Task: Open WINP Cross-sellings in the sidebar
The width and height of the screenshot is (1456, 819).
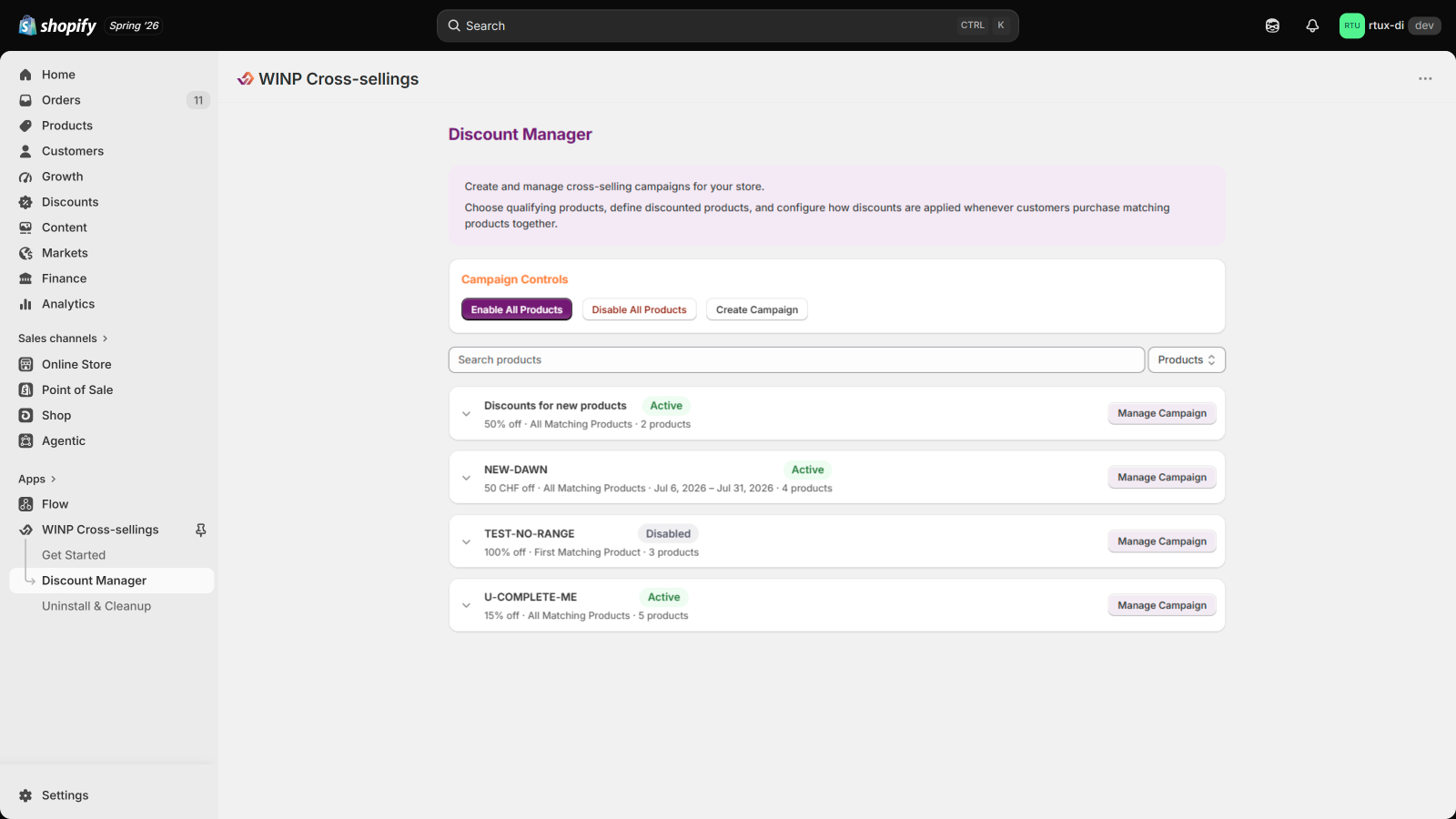Action: click(x=100, y=530)
